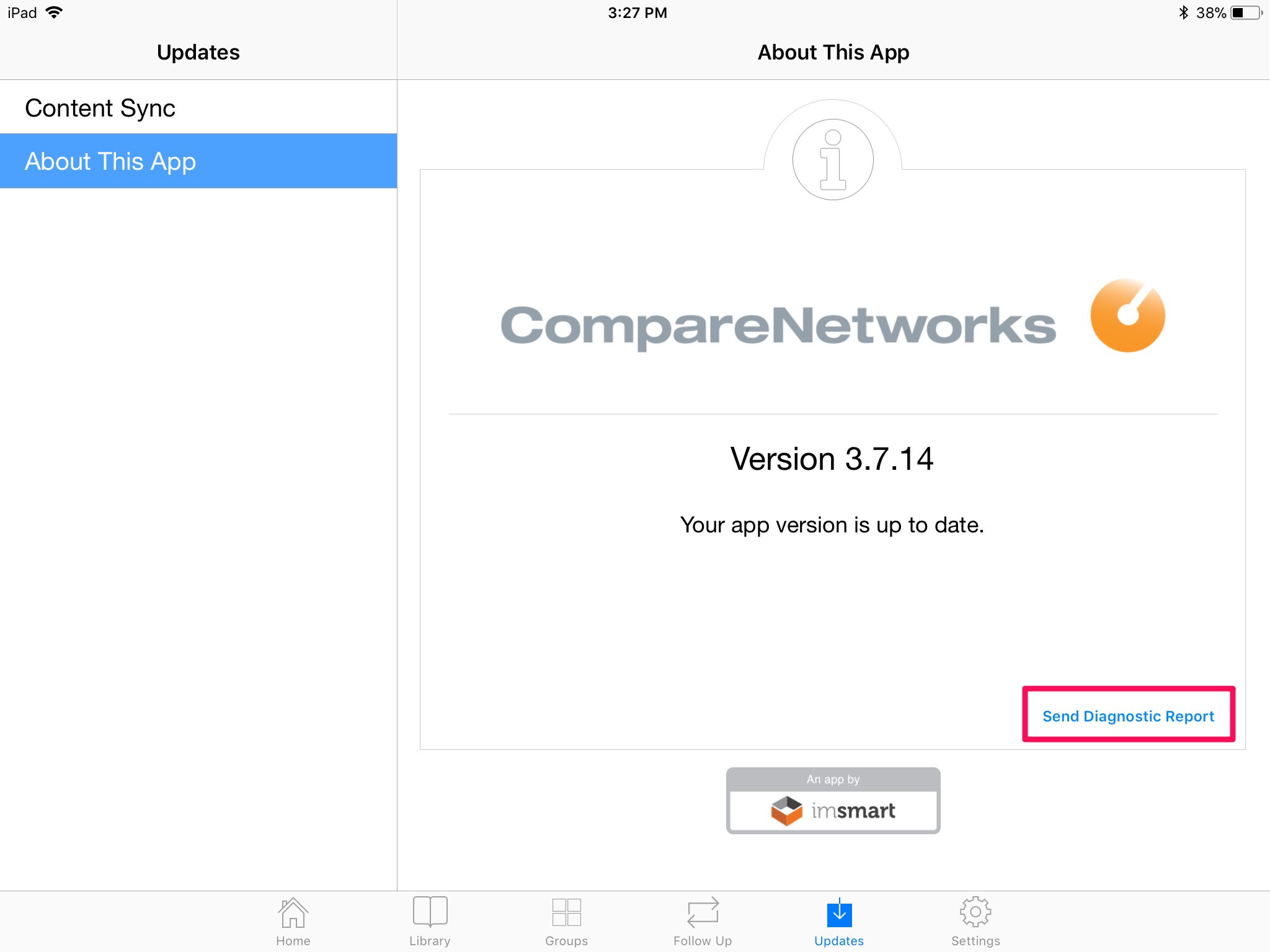Open the Library book icon
This screenshot has height=952, width=1270.
point(430,912)
